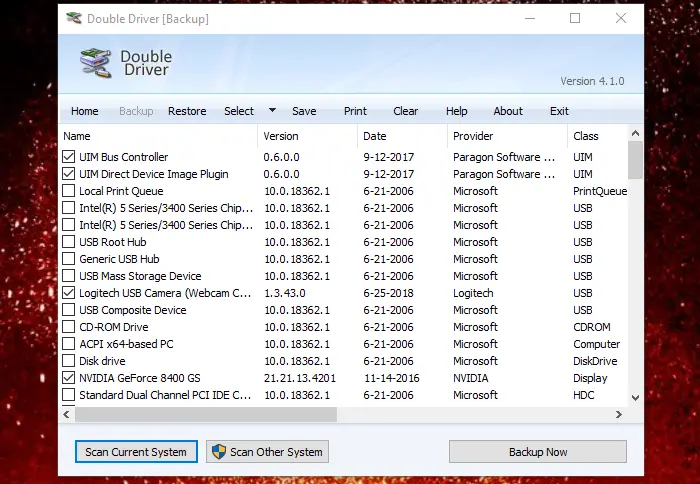Open the Select dropdown arrow
The width and height of the screenshot is (700, 484).
(272, 110)
